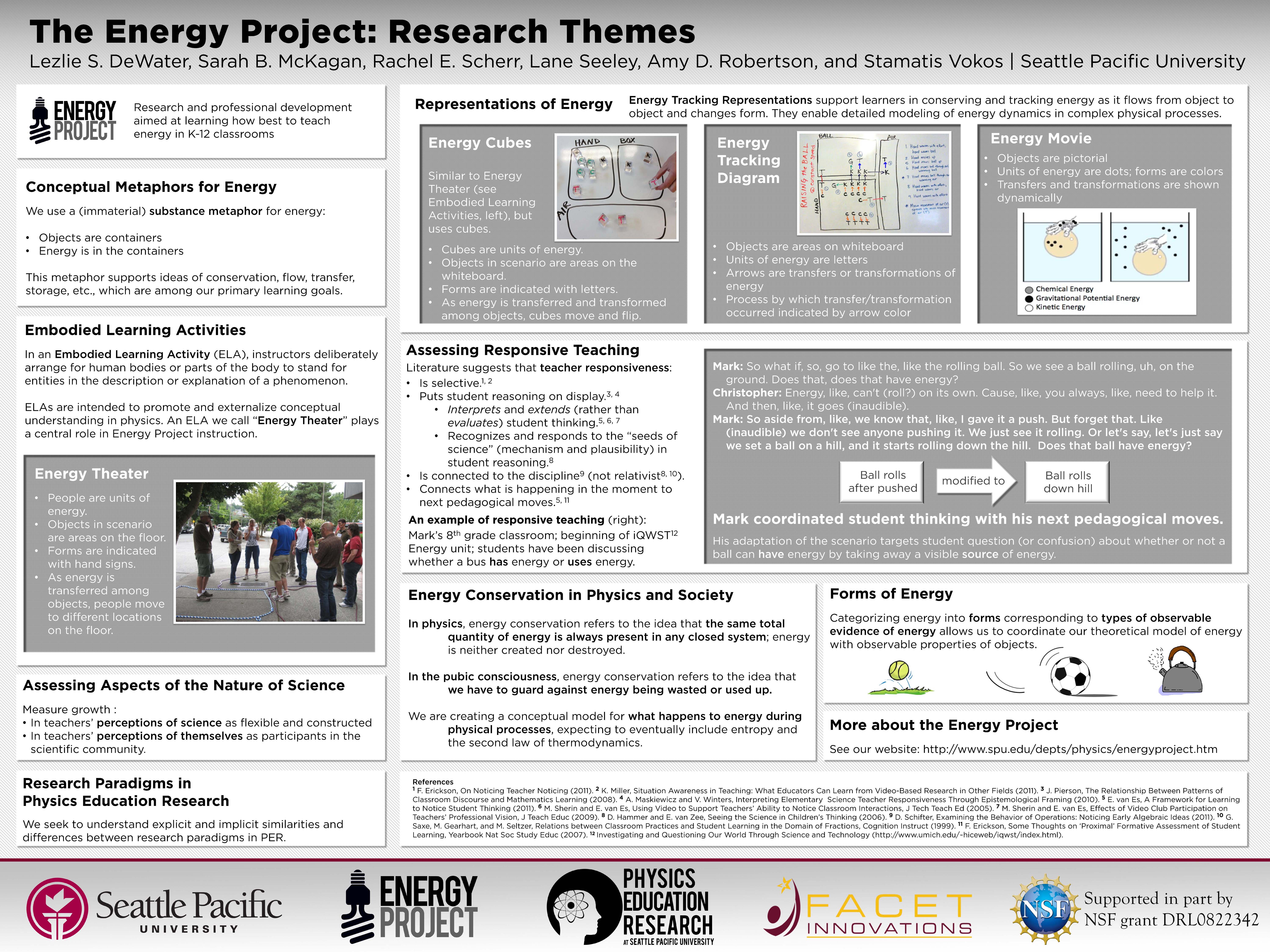This screenshot has height=952, width=1270.
Task: Click 'Mark coordinated student thinking' bold sentence
Action: 968,519
